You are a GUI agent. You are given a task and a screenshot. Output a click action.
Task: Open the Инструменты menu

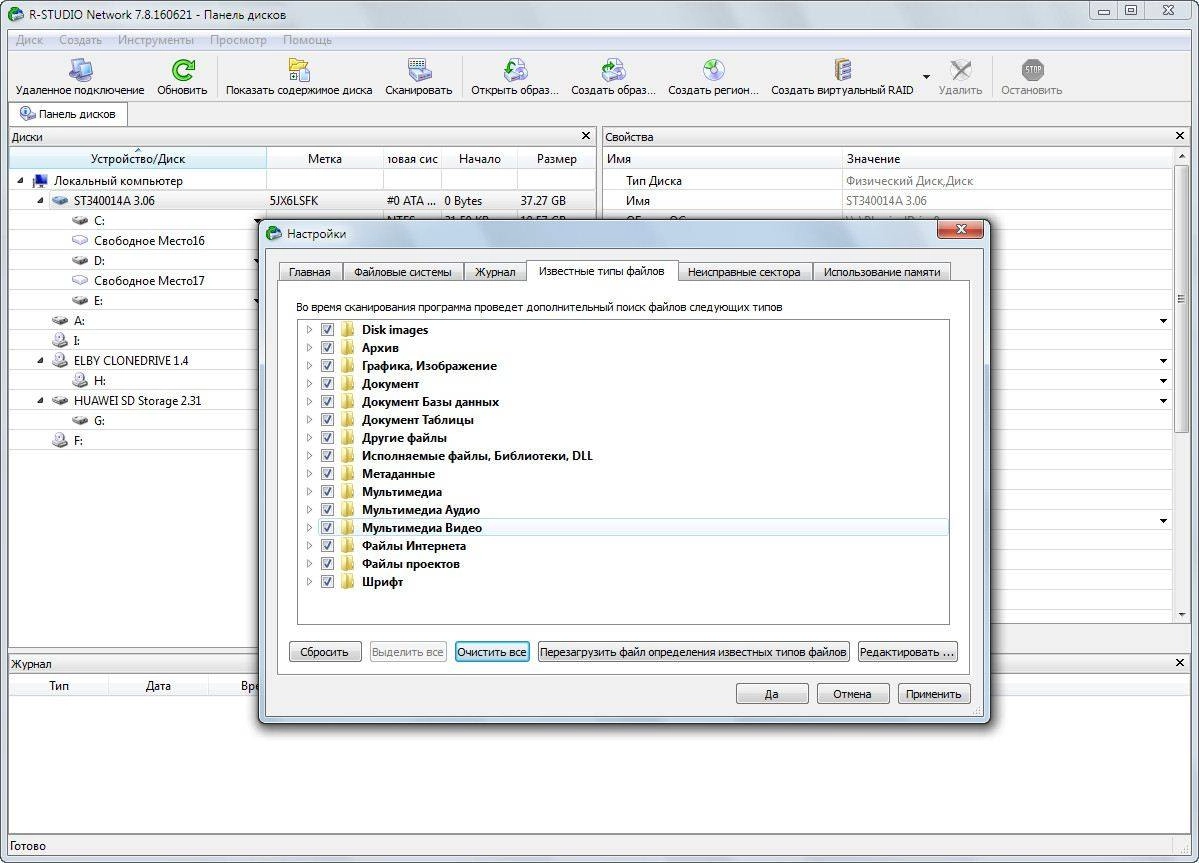[155, 40]
